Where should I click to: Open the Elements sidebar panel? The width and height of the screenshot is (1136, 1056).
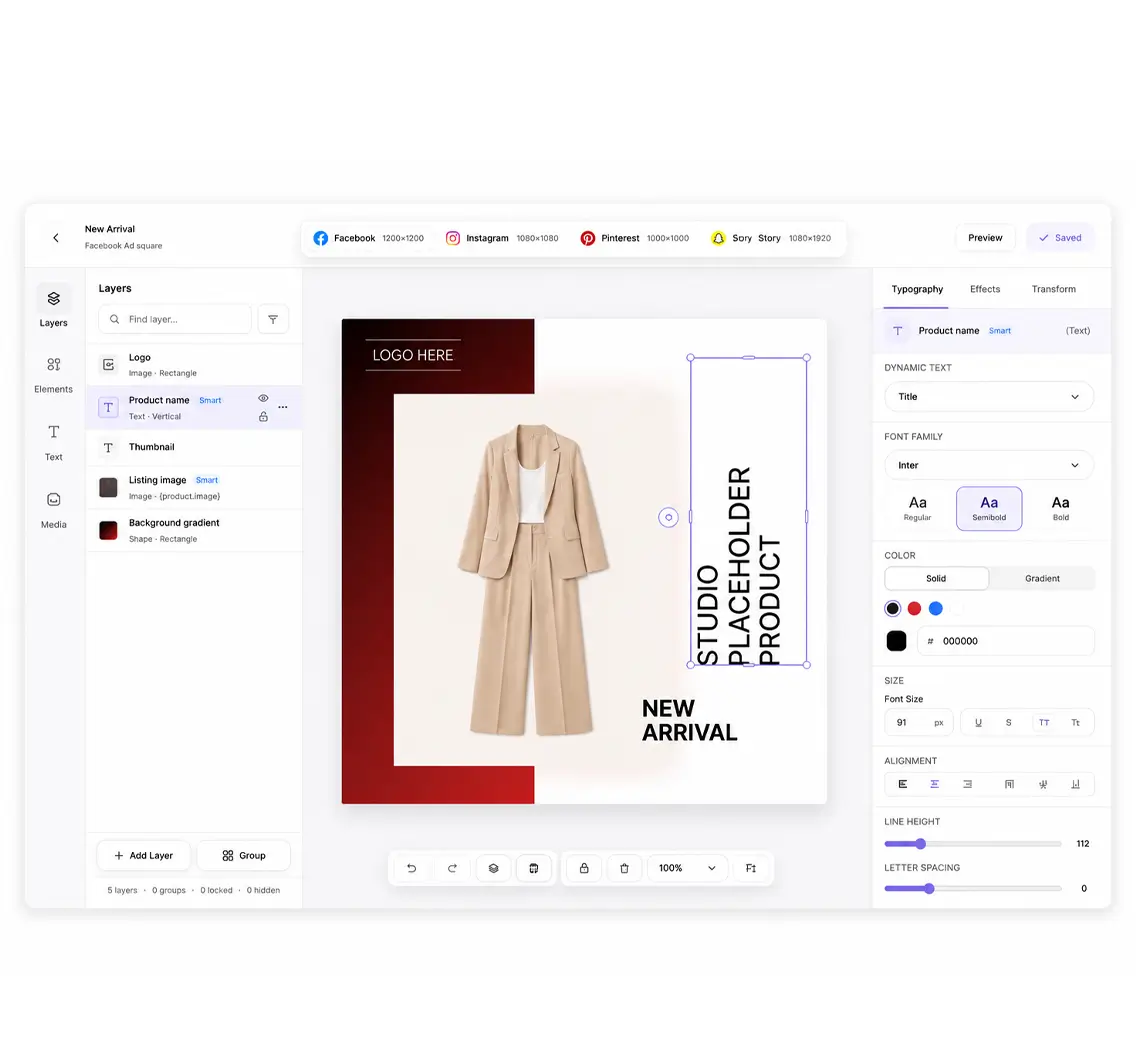(54, 374)
